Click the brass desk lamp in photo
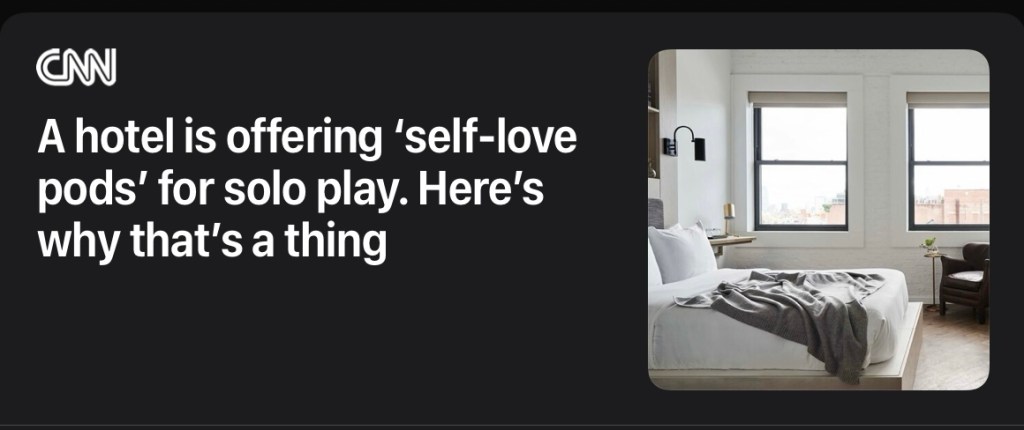Image resolution: width=1024 pixels, height=430 pixels. click(x=728, y=218)
